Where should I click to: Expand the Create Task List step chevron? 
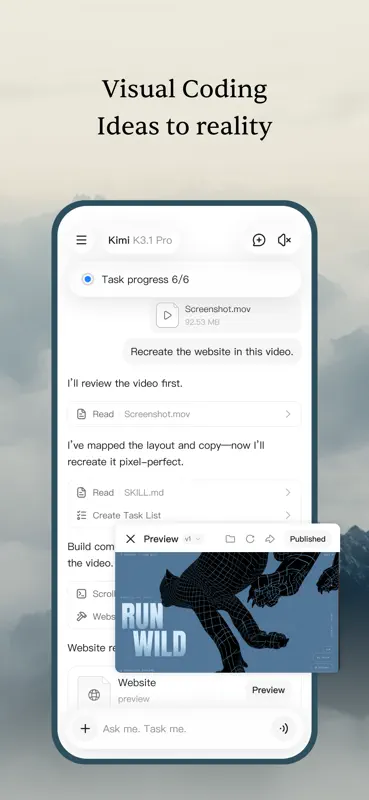pos(288,515)
